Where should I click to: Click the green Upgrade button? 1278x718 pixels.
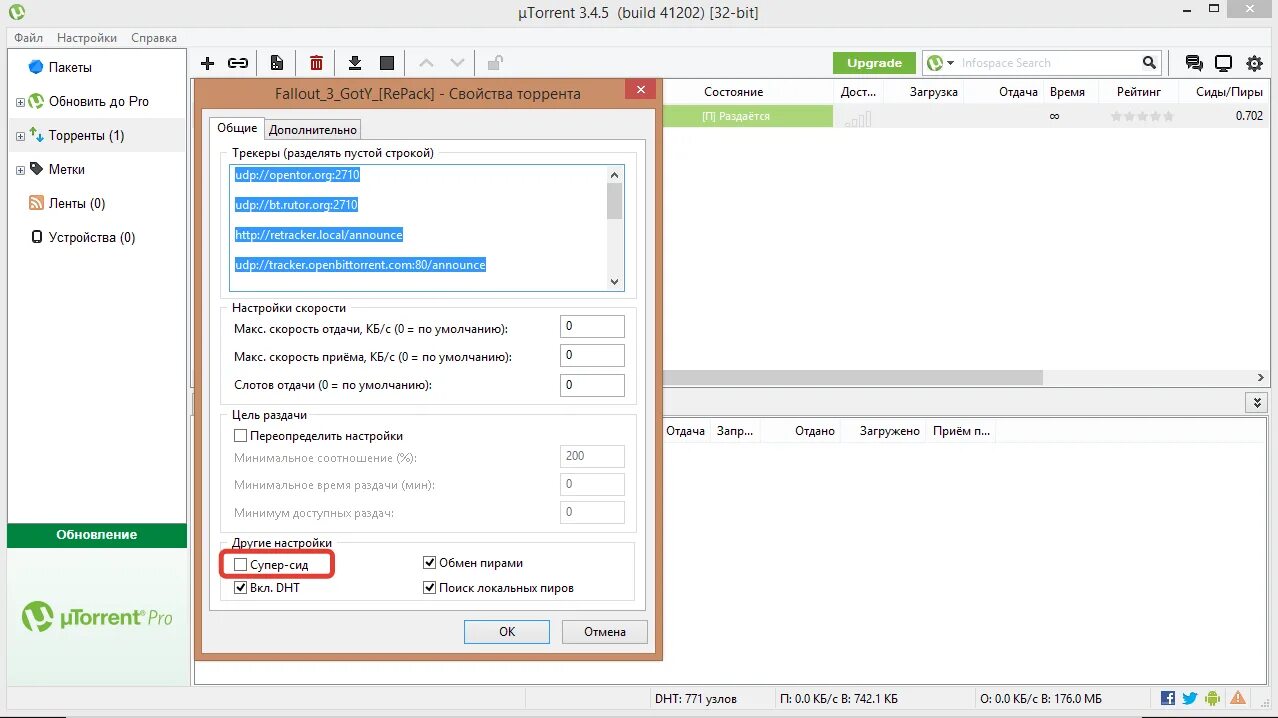[x=875, y=63]
